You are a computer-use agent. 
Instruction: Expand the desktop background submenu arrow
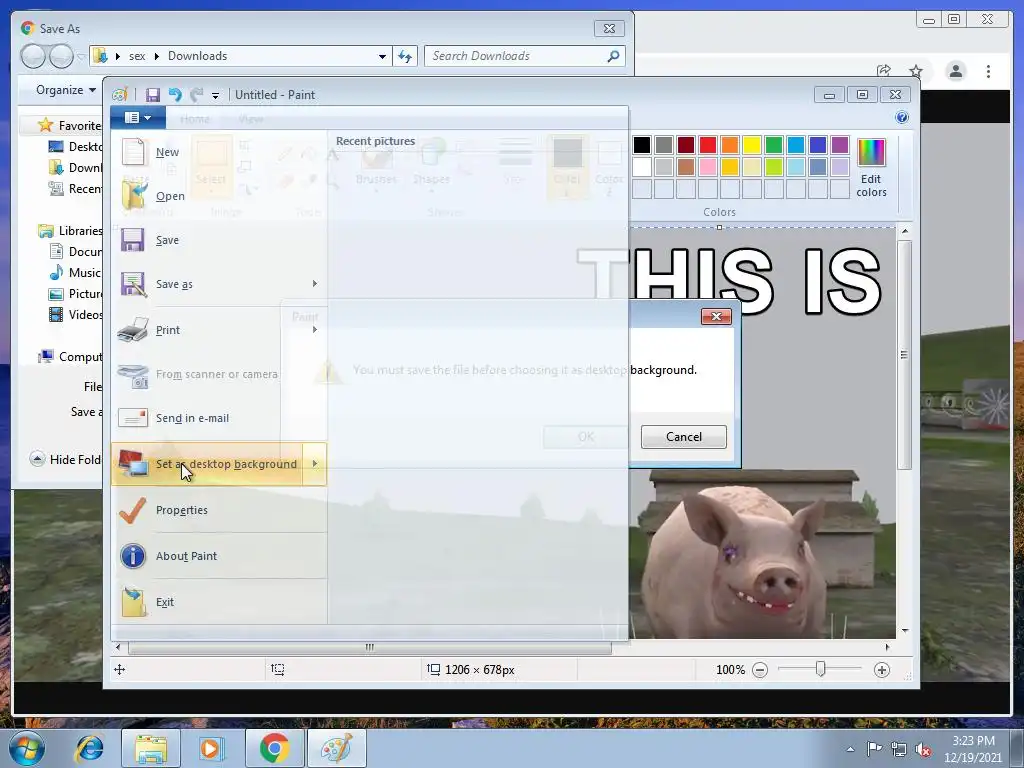(315, 464)
